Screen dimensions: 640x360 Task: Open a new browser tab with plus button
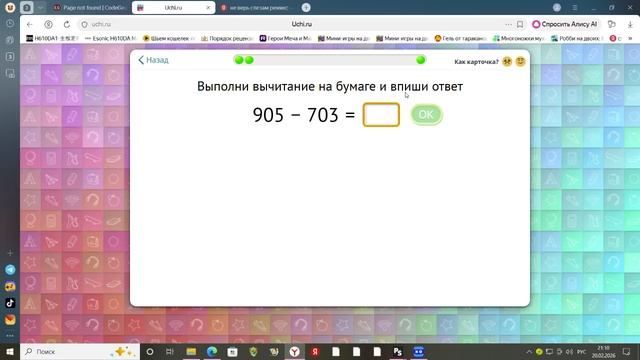tap(306, 7)
